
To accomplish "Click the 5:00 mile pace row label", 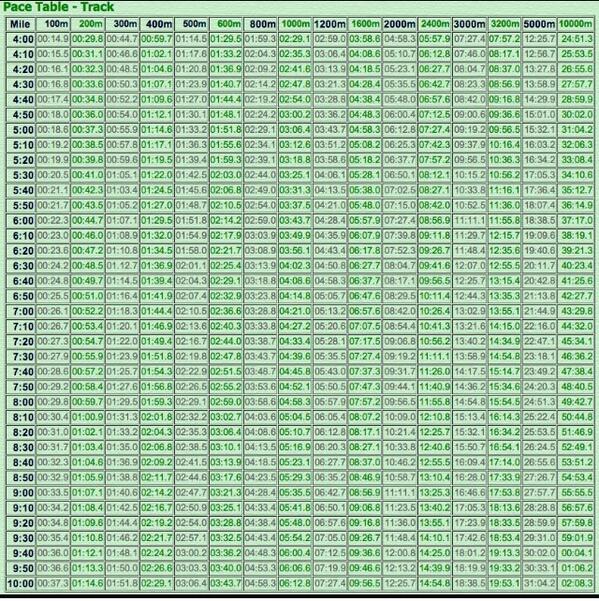I will tap(20, 130).
